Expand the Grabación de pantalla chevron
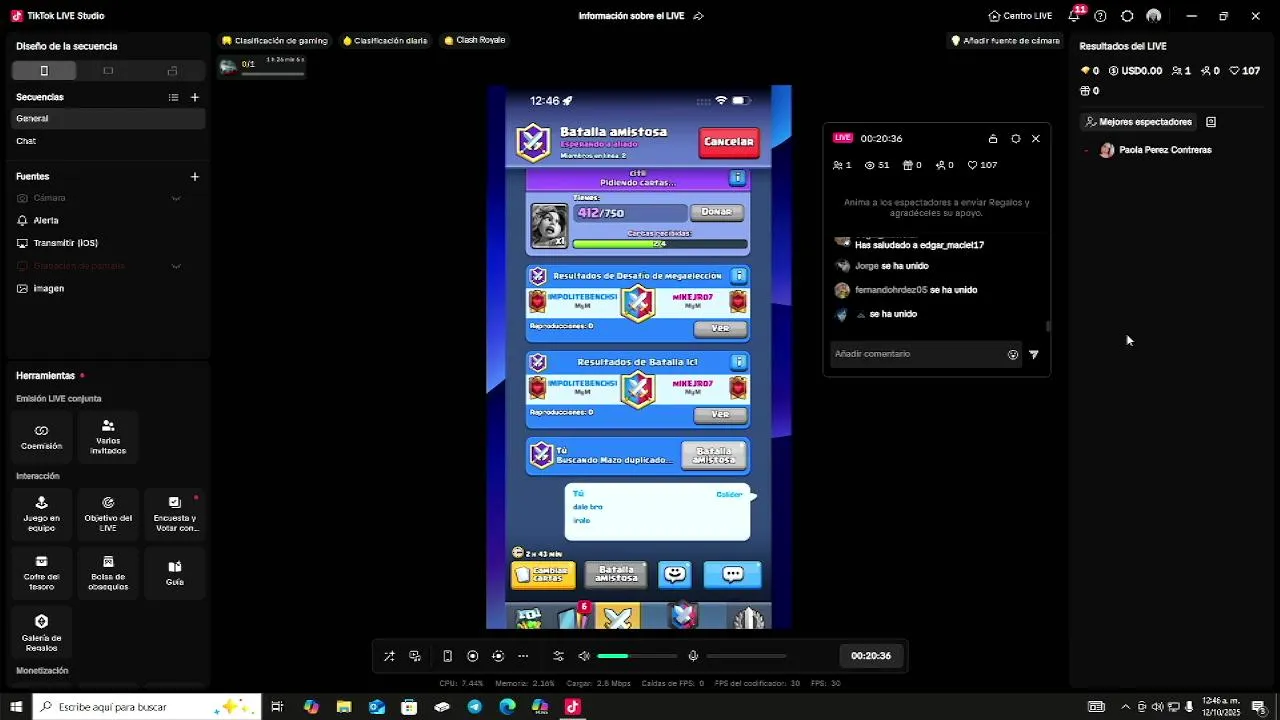The height and width of the screenshot is (720, 1280). [x=176, y=266]
